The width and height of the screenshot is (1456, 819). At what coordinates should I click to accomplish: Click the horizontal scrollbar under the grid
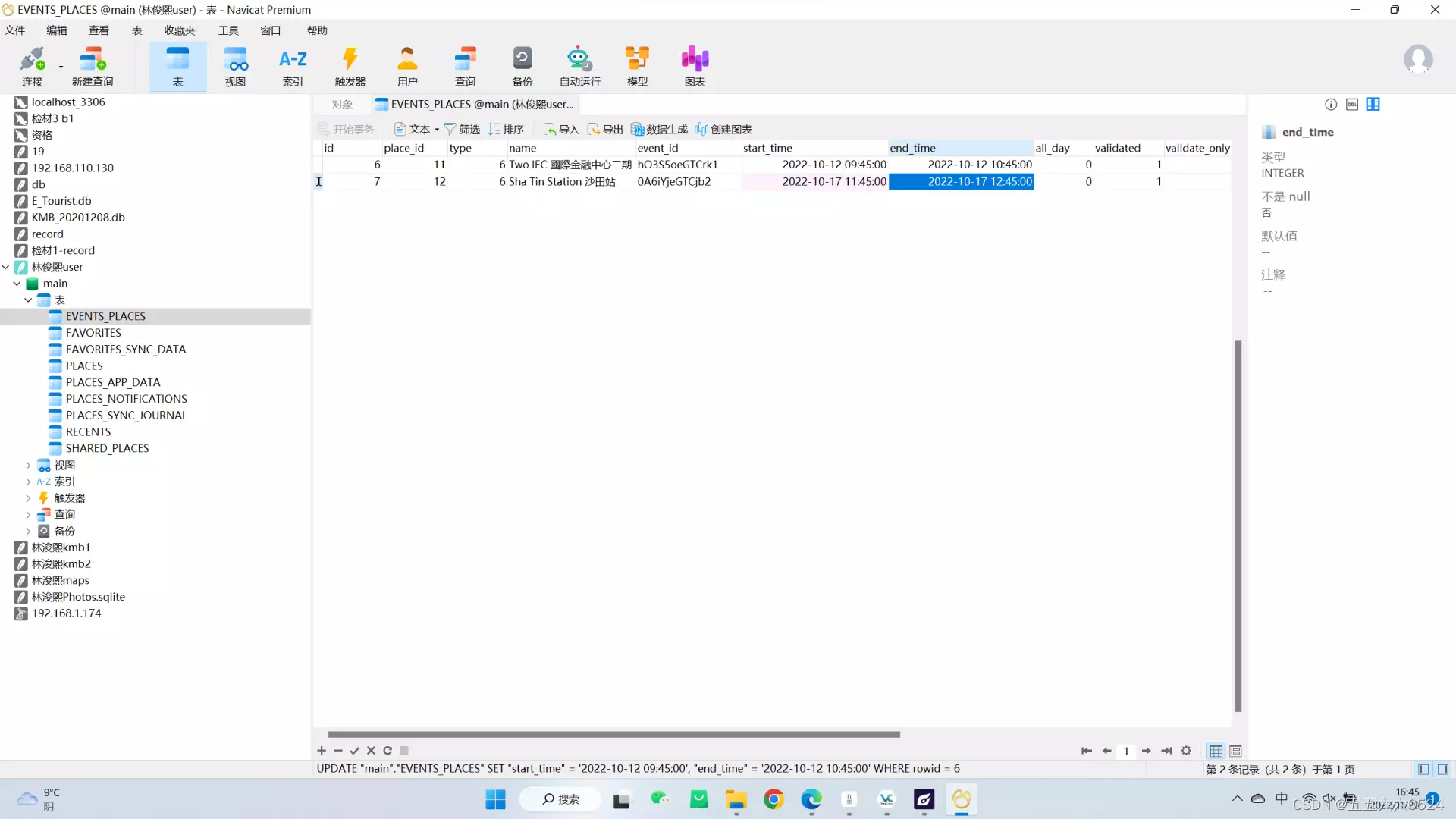[613, 734]
